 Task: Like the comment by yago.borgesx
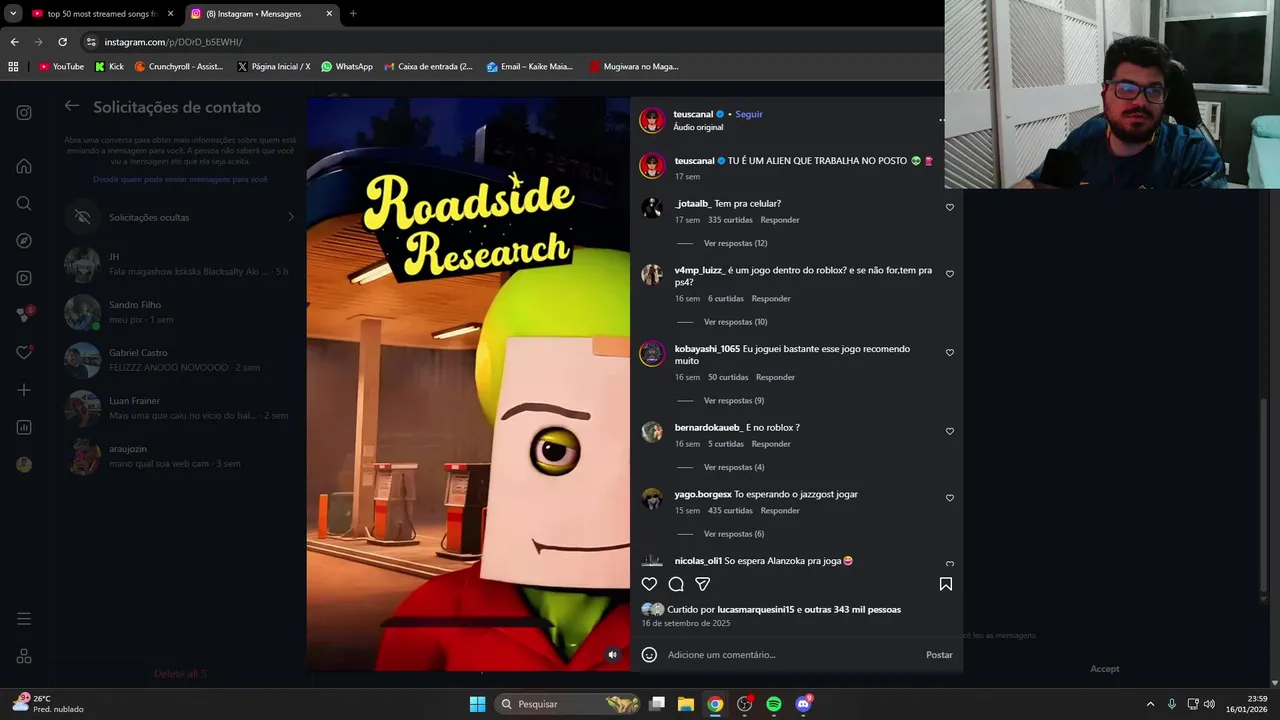(950, 498)
